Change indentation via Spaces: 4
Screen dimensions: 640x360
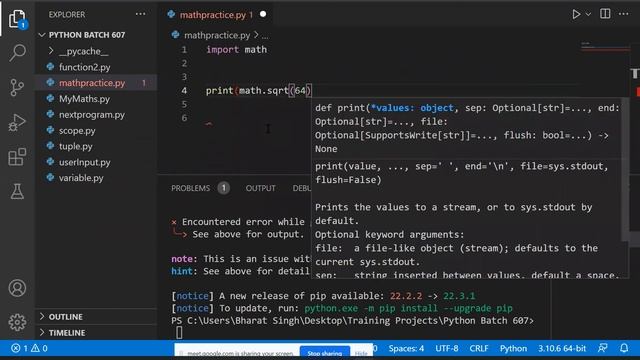(x=406, y=349)
